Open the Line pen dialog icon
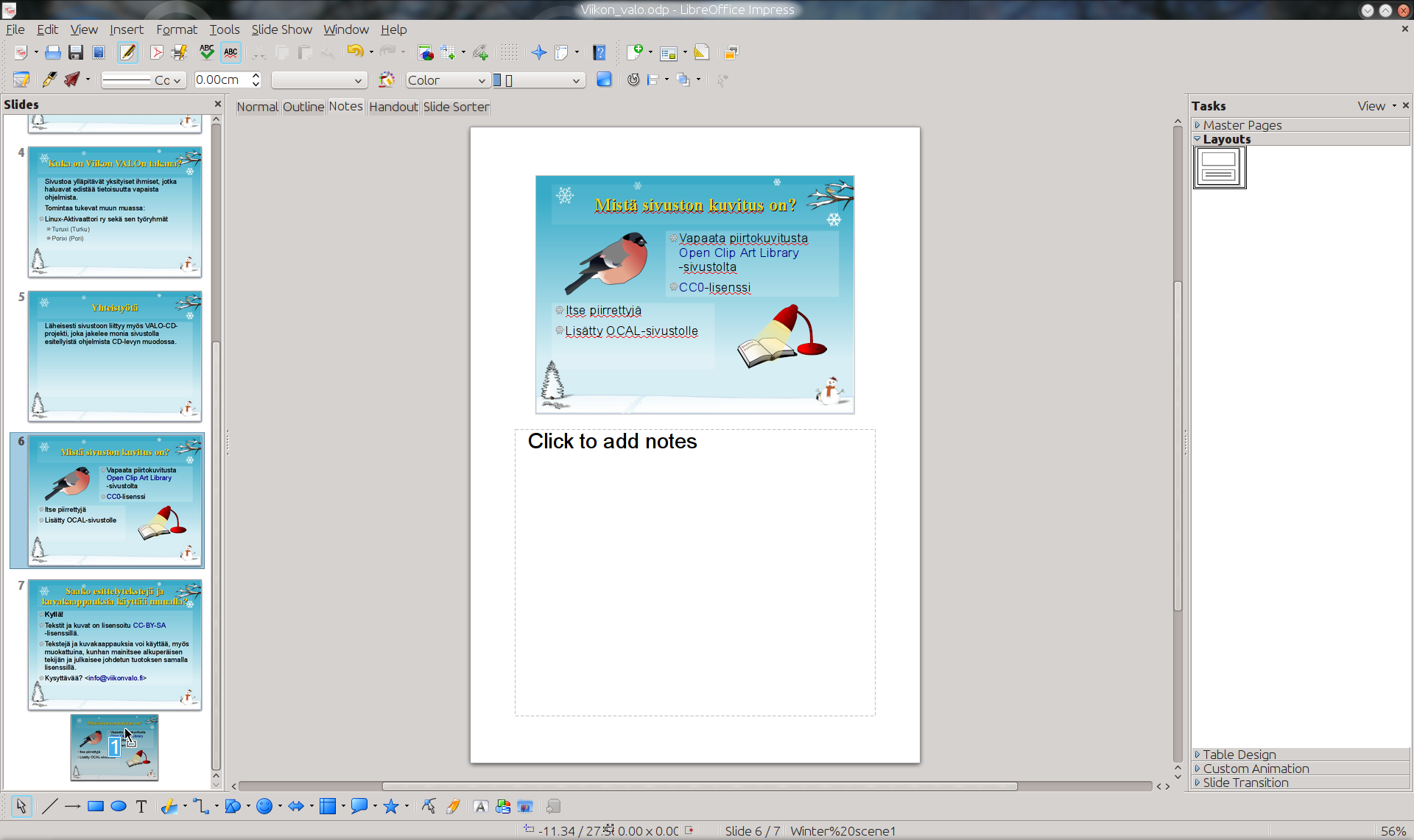This screenshot has height=840, width=1414. click(x=50, y=80)
